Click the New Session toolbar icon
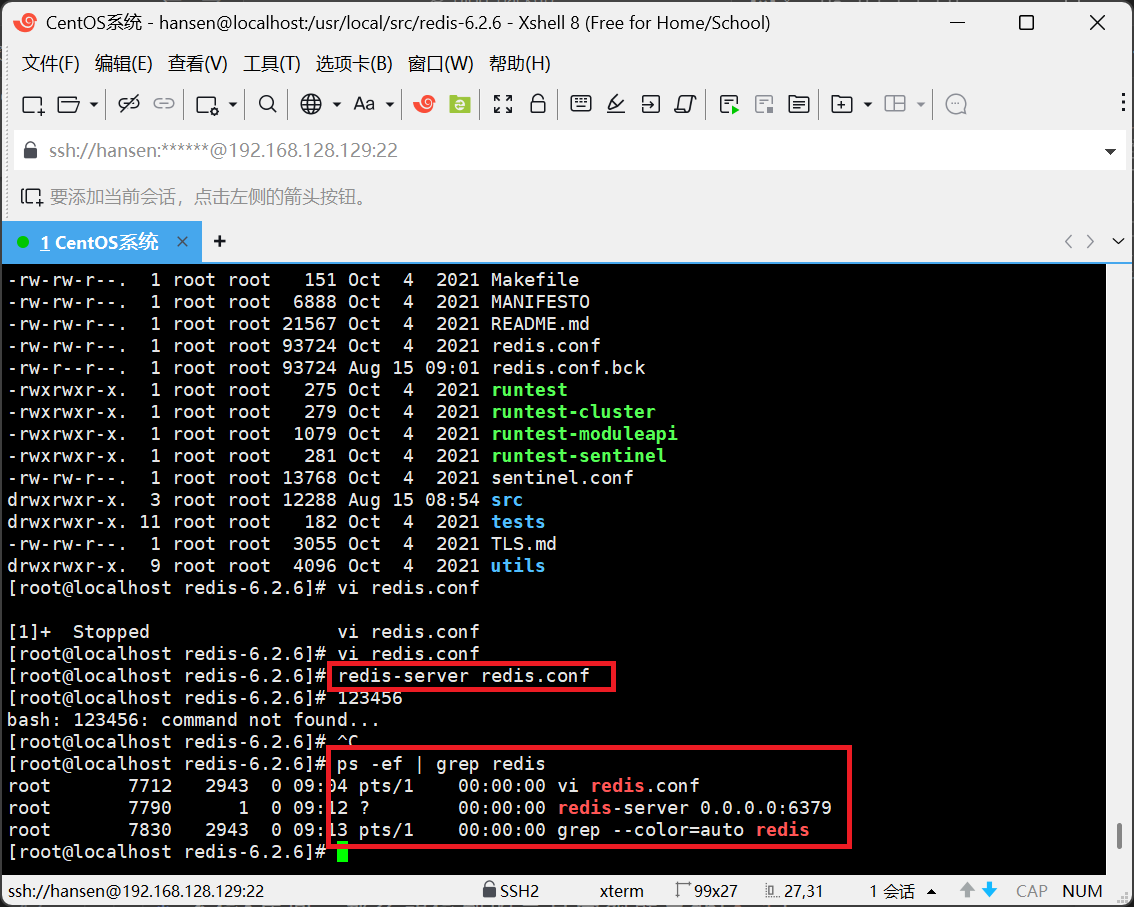 click(33, 104)
